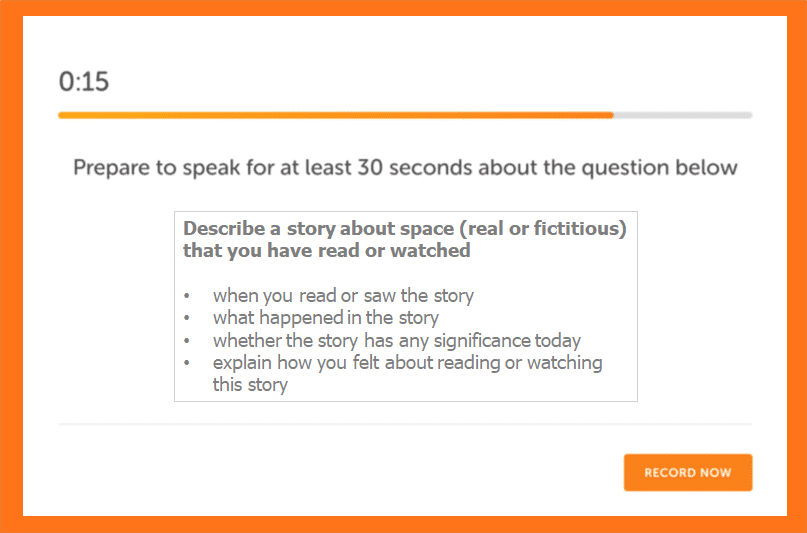Click 'explain how you felt about reading' line
The height and width of the screenshot is (533, 807).
[x=408, y=362]
